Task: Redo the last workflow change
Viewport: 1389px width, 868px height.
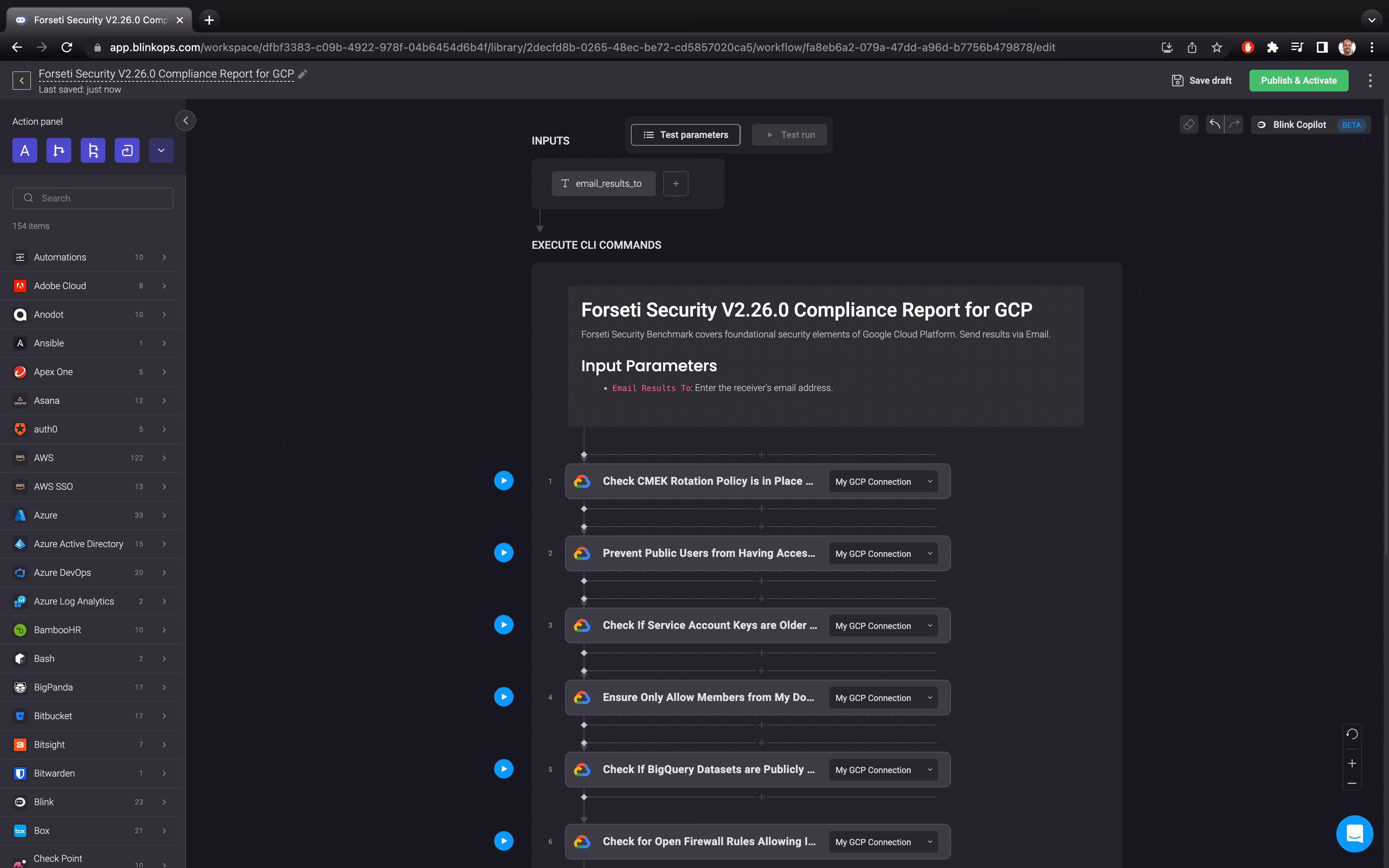Action: 1234,124
